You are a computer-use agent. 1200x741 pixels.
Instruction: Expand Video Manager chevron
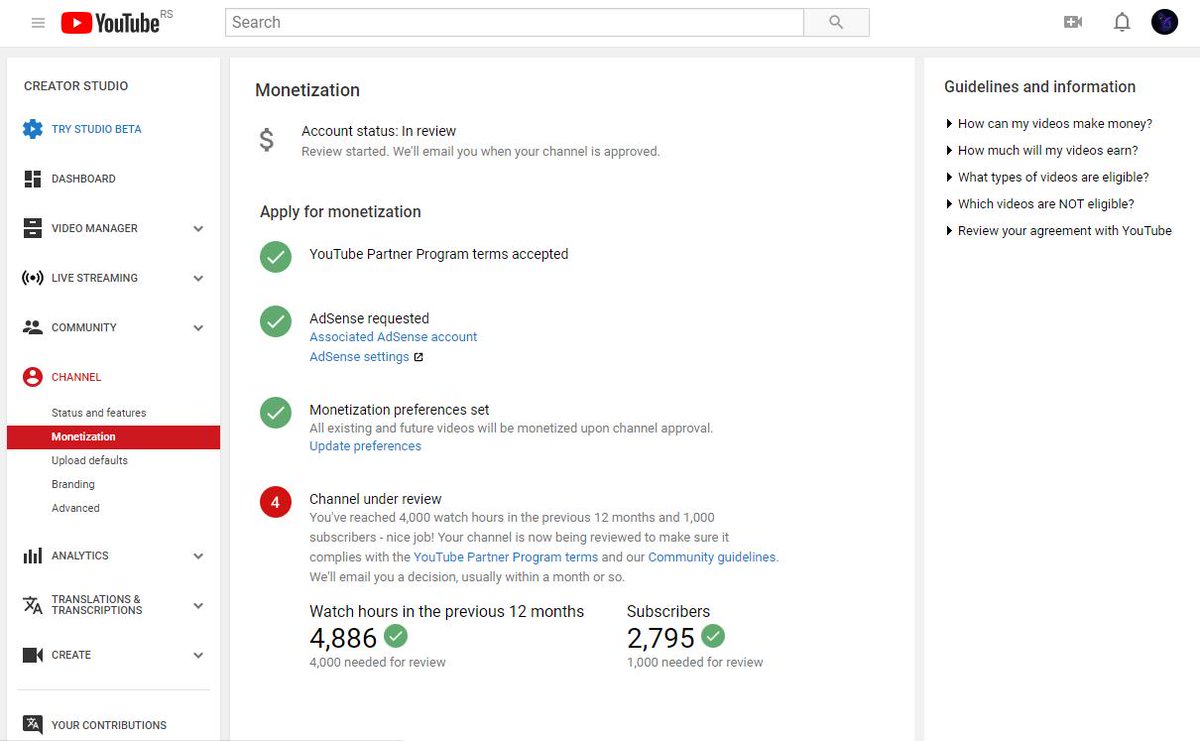point(198,229)
